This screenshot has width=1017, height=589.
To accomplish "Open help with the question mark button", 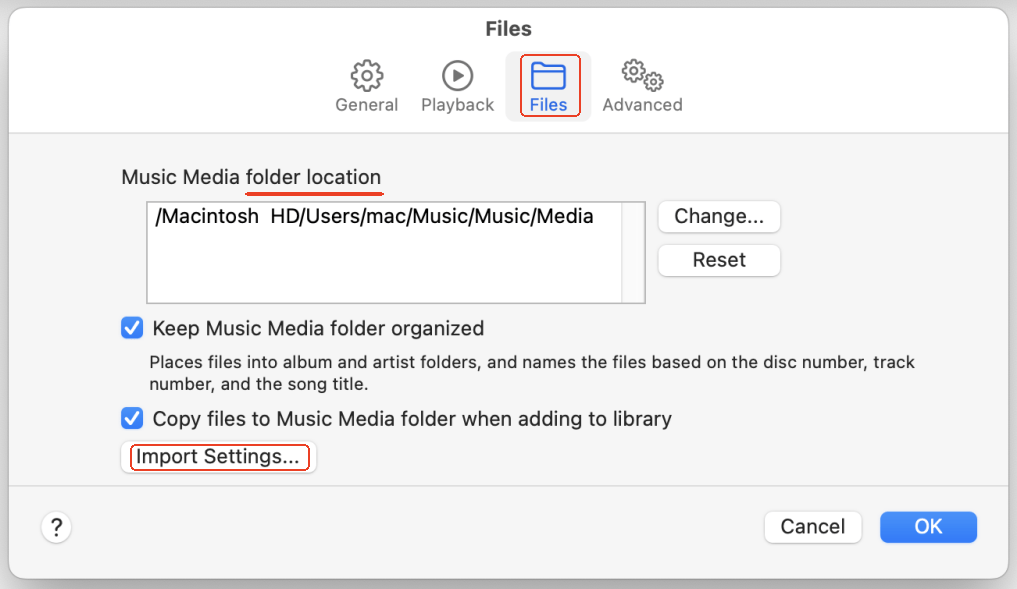I will (56, 527).
